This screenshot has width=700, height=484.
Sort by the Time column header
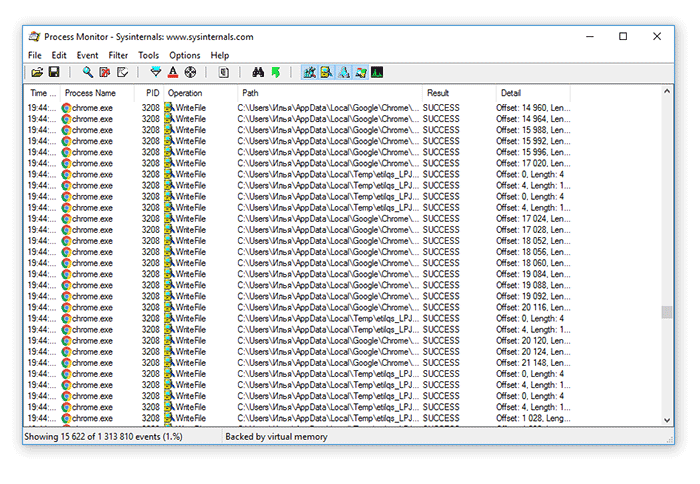click(42, 93)
